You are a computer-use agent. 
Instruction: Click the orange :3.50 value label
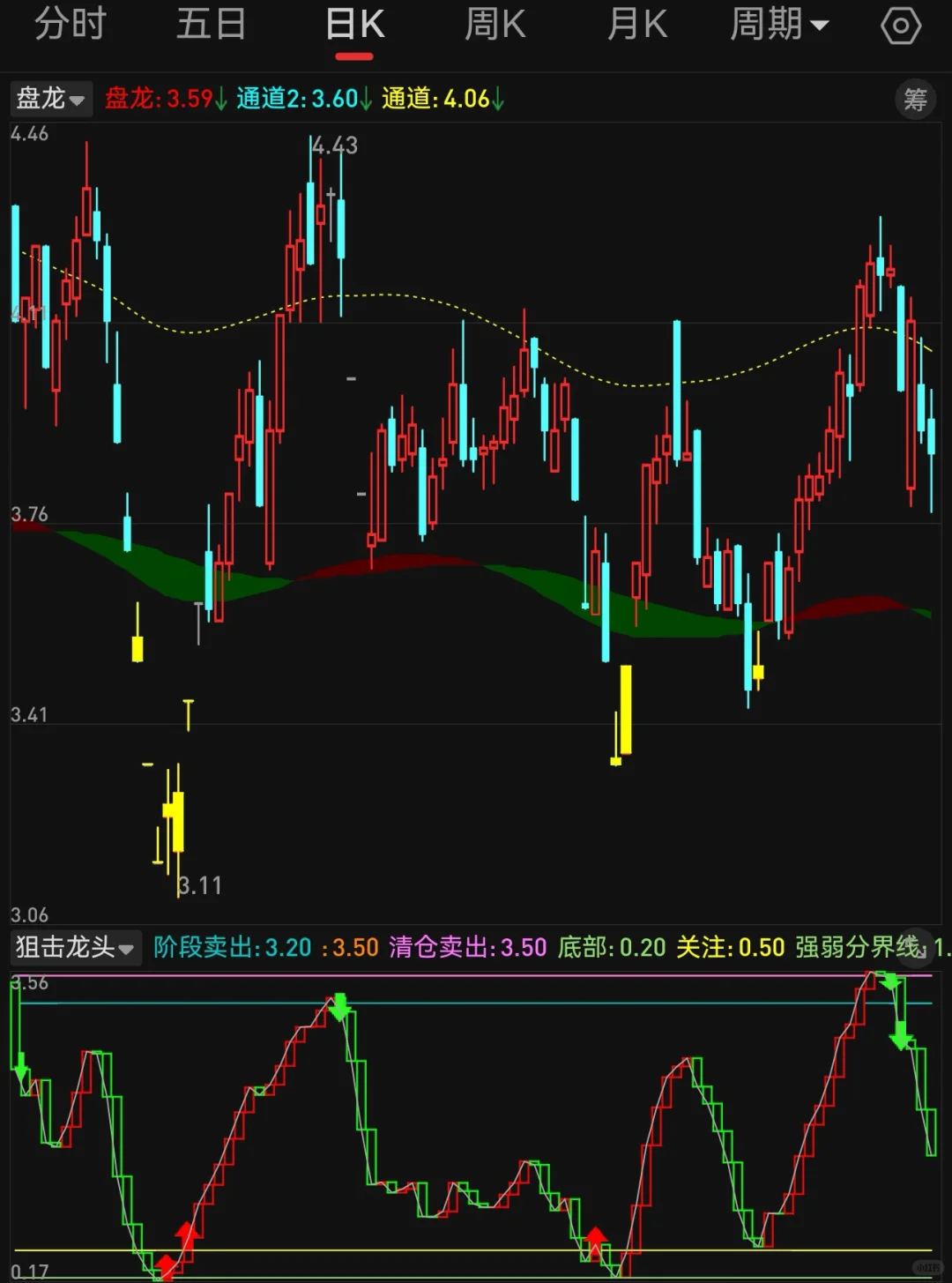351,948
